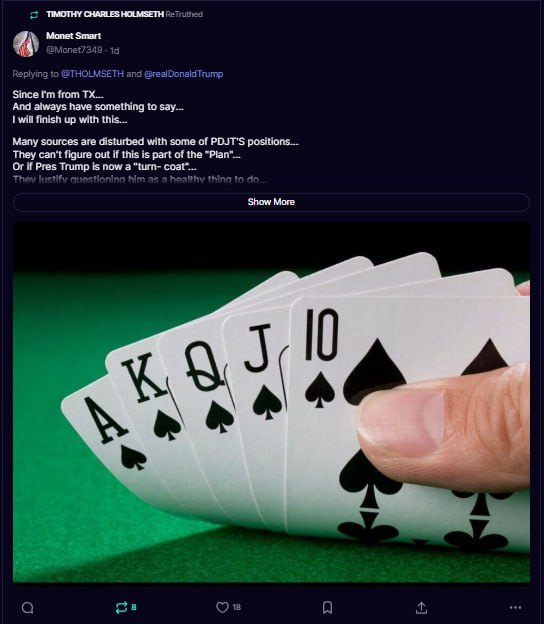This screenshot has width=544, height=624.
Task: Click the 1d post timestamp
Action: pyautogui.click(x=115, y=51)
